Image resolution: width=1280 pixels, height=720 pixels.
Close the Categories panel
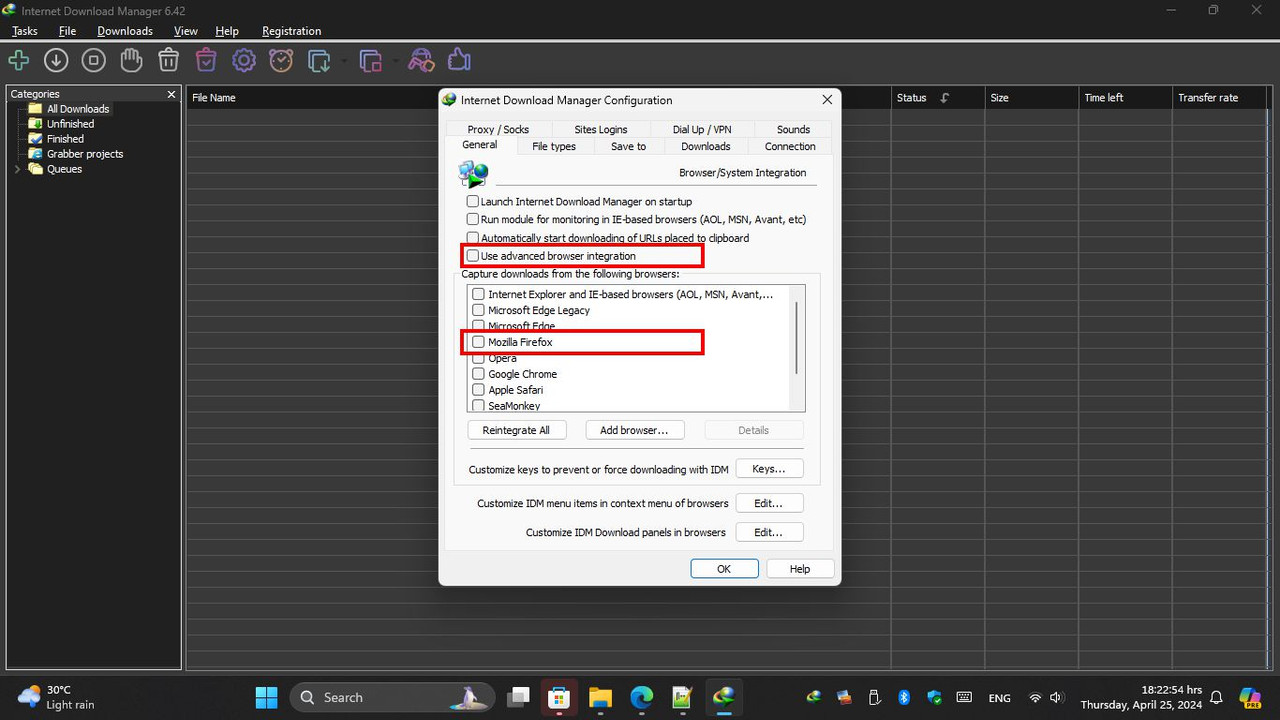click(x=171, y=94)
